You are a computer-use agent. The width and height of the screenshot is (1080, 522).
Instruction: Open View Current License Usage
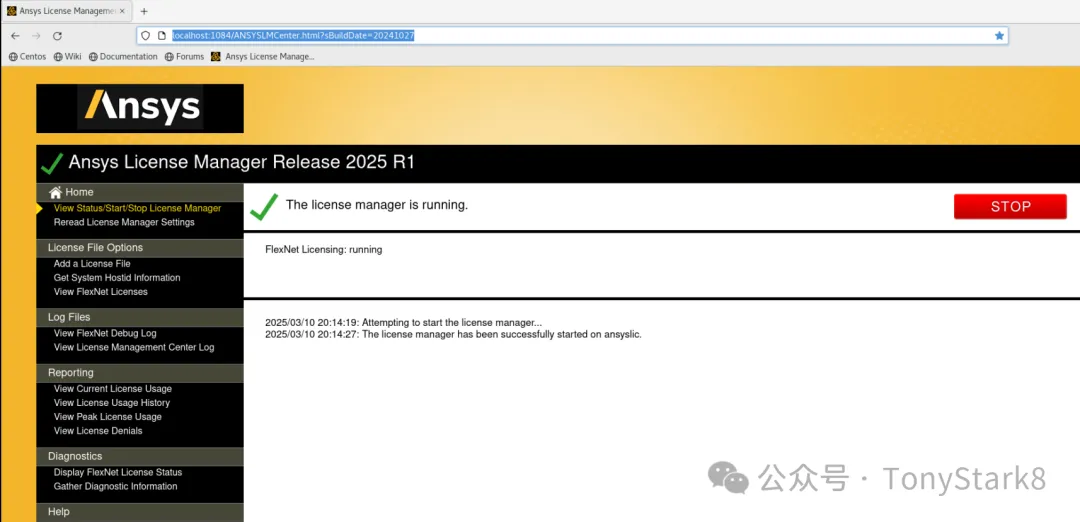(113, 389)
